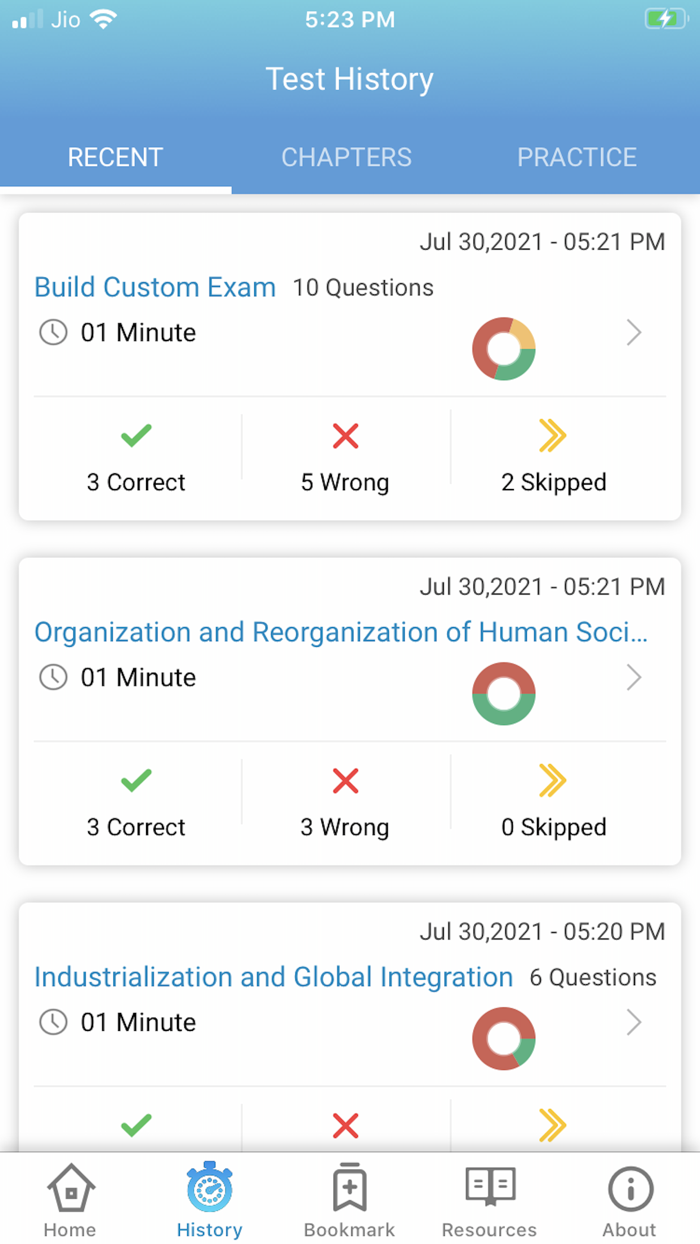The image size is (700, 1244).
Task: Open the Build Custom Exam title link
Action: pos(155,288)
